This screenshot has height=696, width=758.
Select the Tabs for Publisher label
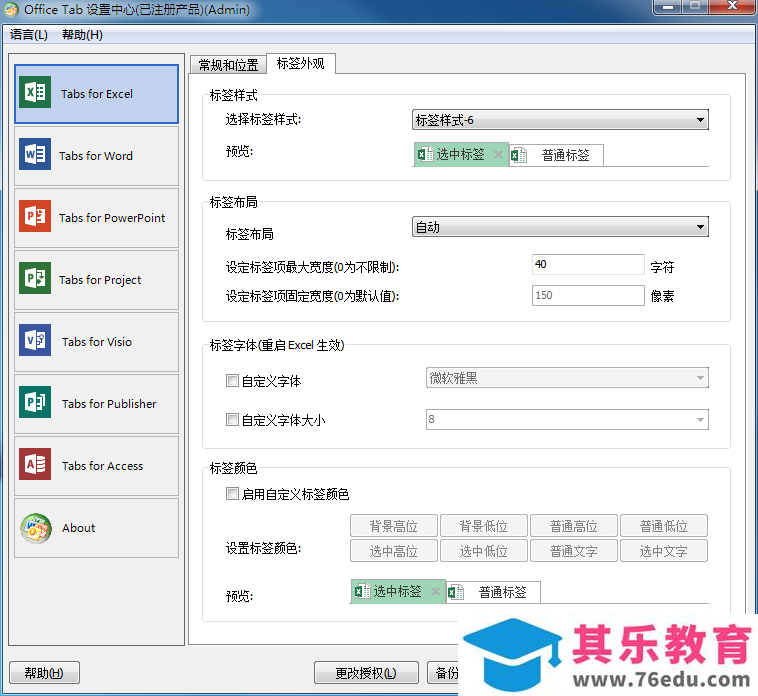[109, 404]
